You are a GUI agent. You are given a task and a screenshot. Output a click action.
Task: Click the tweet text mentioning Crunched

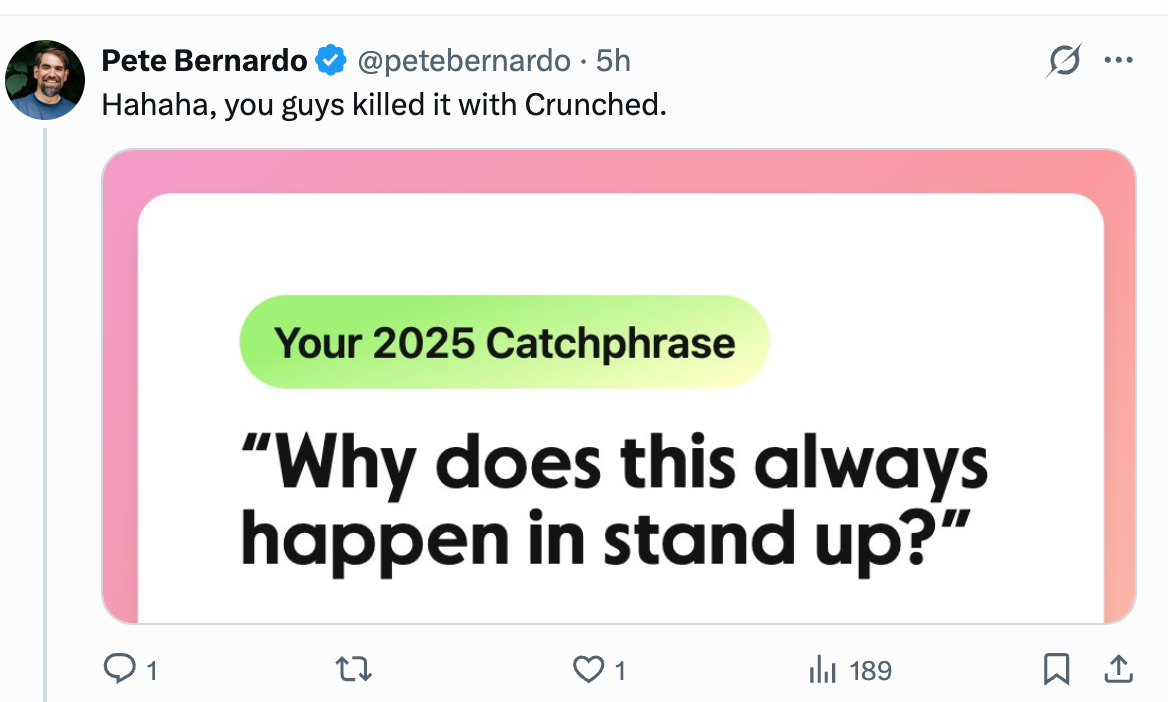384,104
